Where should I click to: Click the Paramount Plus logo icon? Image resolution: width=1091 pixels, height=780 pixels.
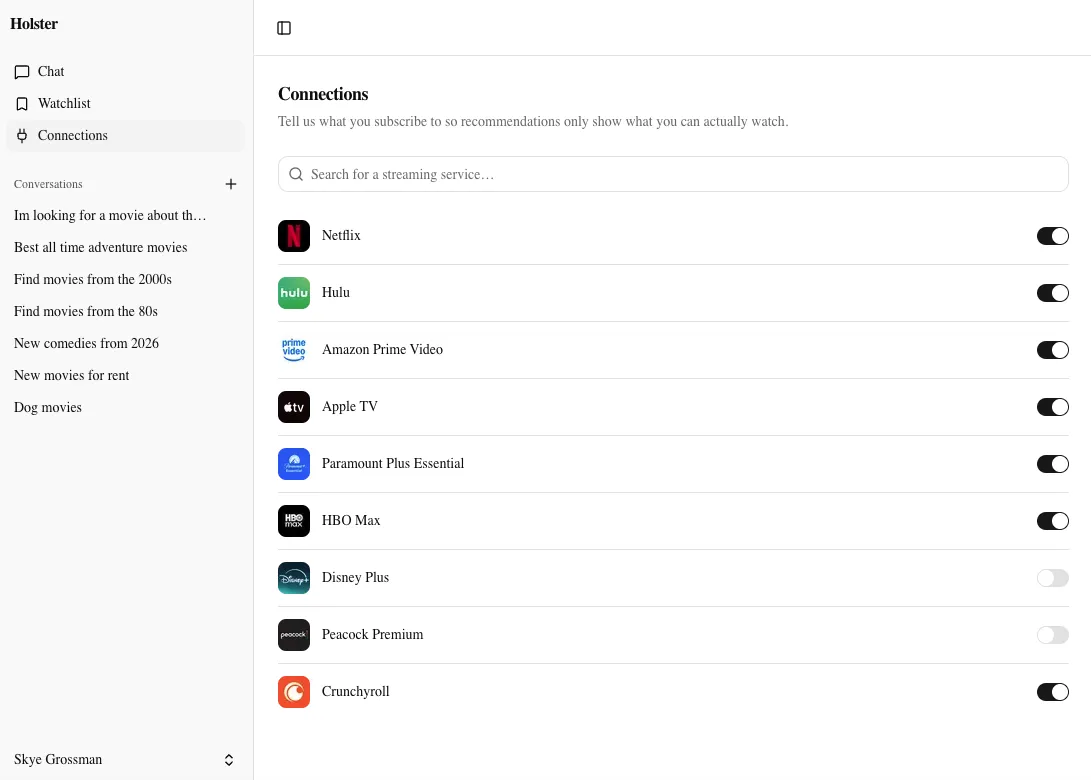click(294, 464)
